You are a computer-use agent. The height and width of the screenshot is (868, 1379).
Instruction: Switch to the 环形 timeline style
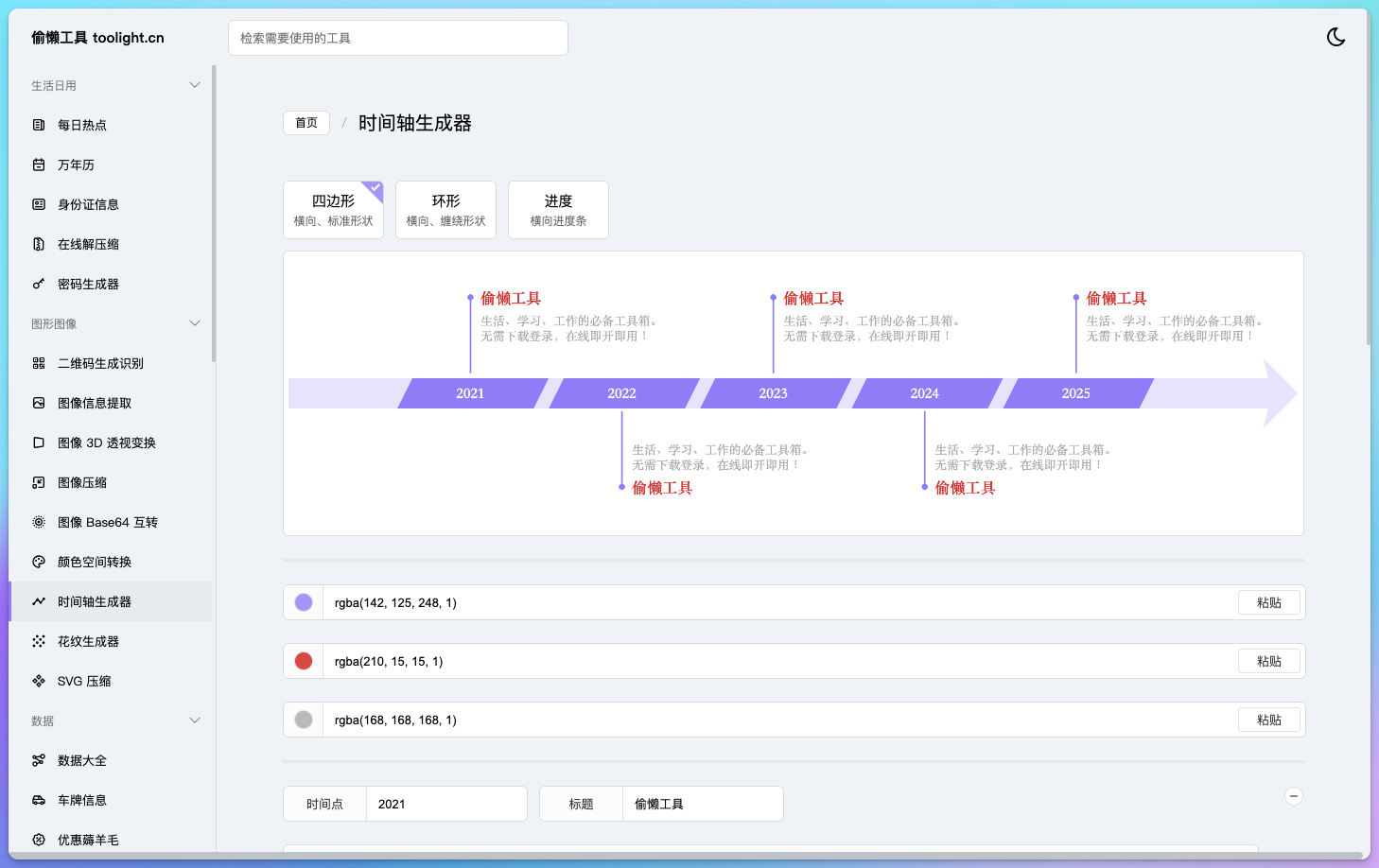point(445,209)
